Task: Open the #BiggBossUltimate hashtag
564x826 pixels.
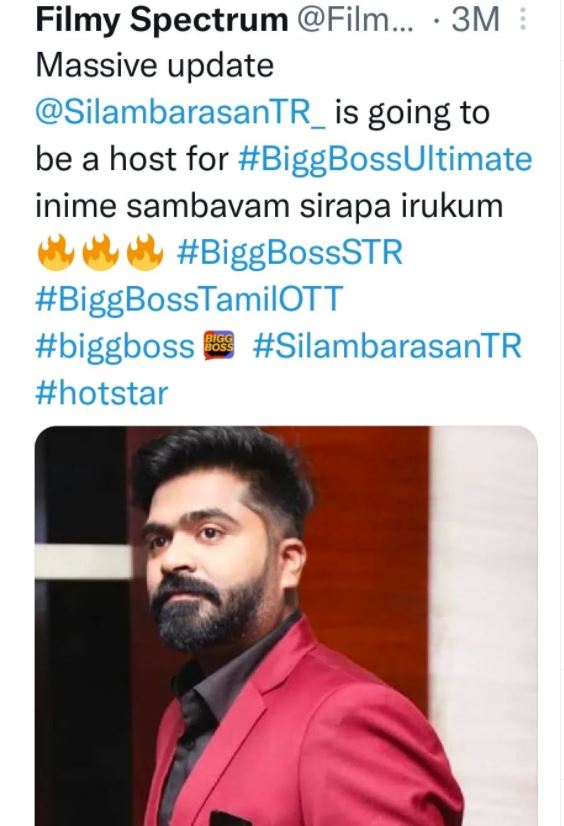Action: click(385, 159)
